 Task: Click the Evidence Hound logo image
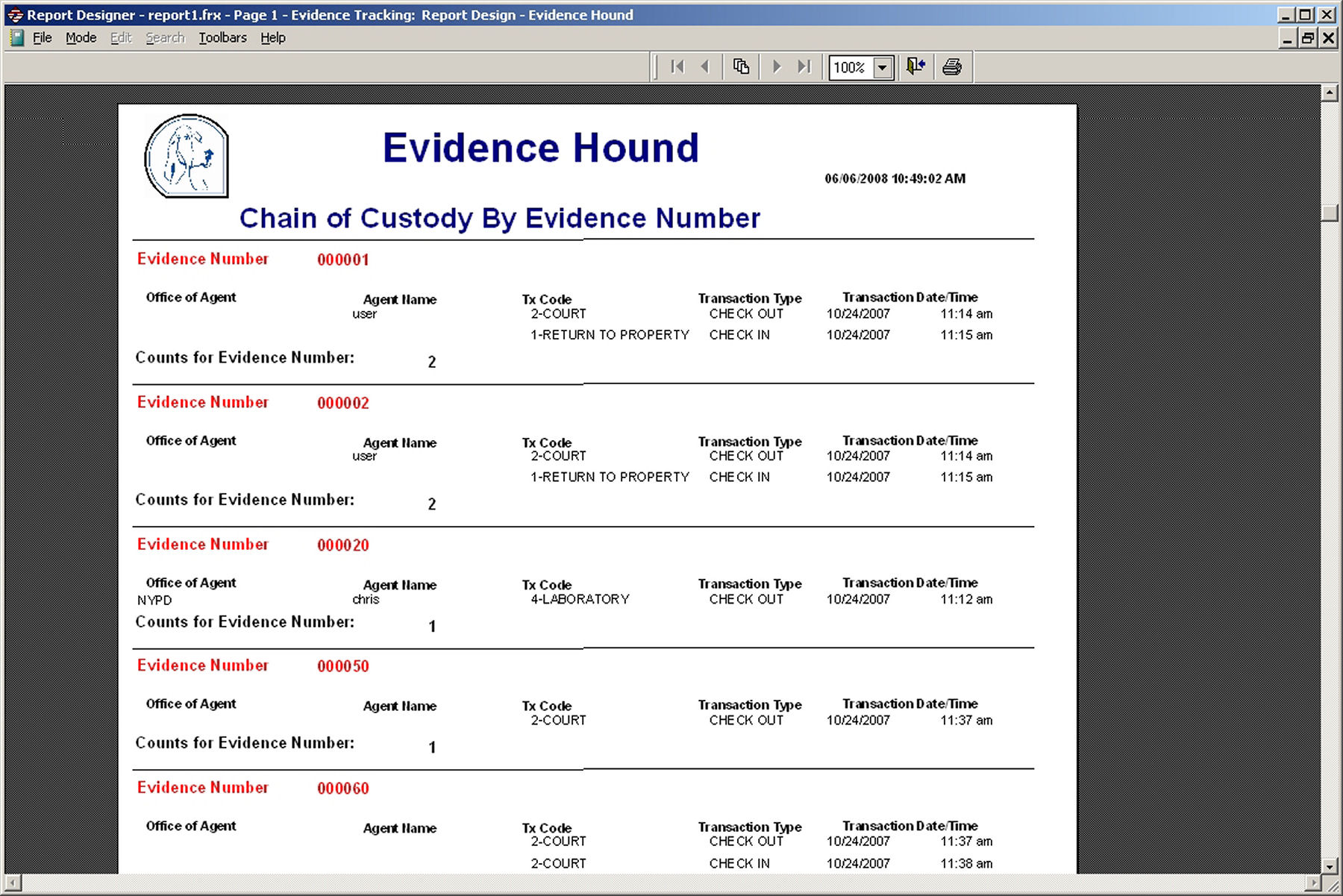point(186,156)
